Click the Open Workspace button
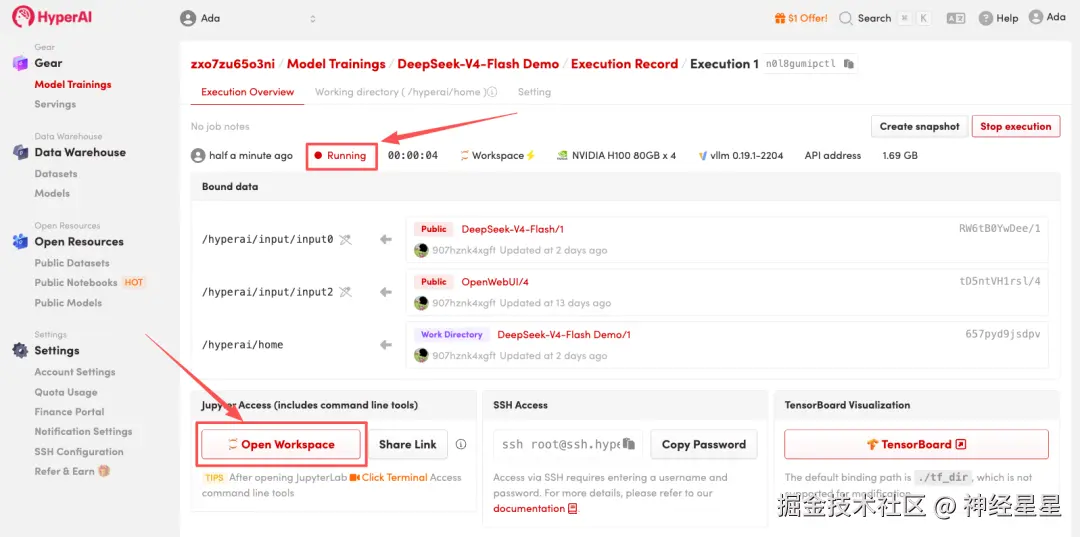Viewport: 1080px width, 537px height. (x=281, y=444)
